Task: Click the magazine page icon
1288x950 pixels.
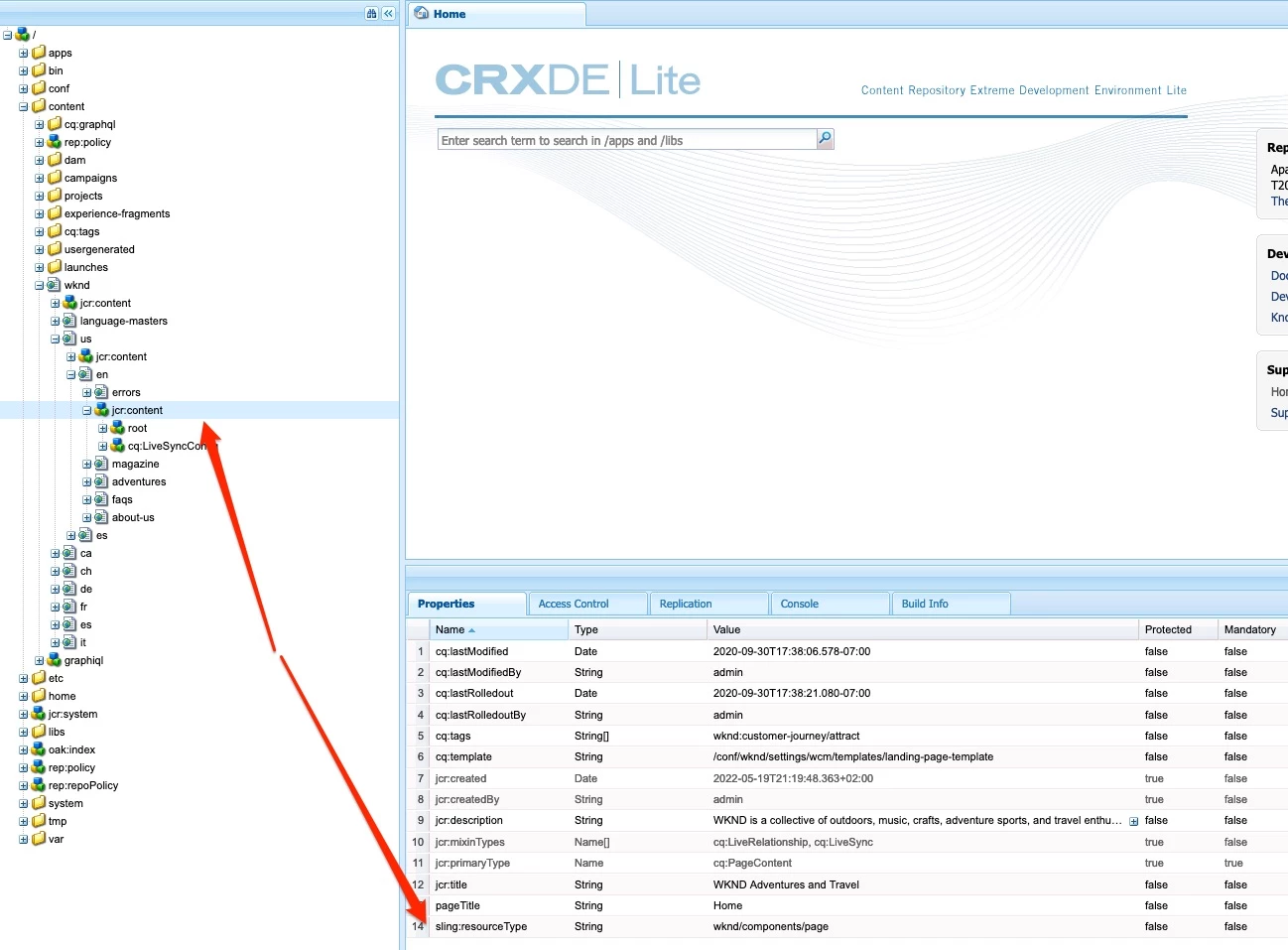Action: coord(102,464)
